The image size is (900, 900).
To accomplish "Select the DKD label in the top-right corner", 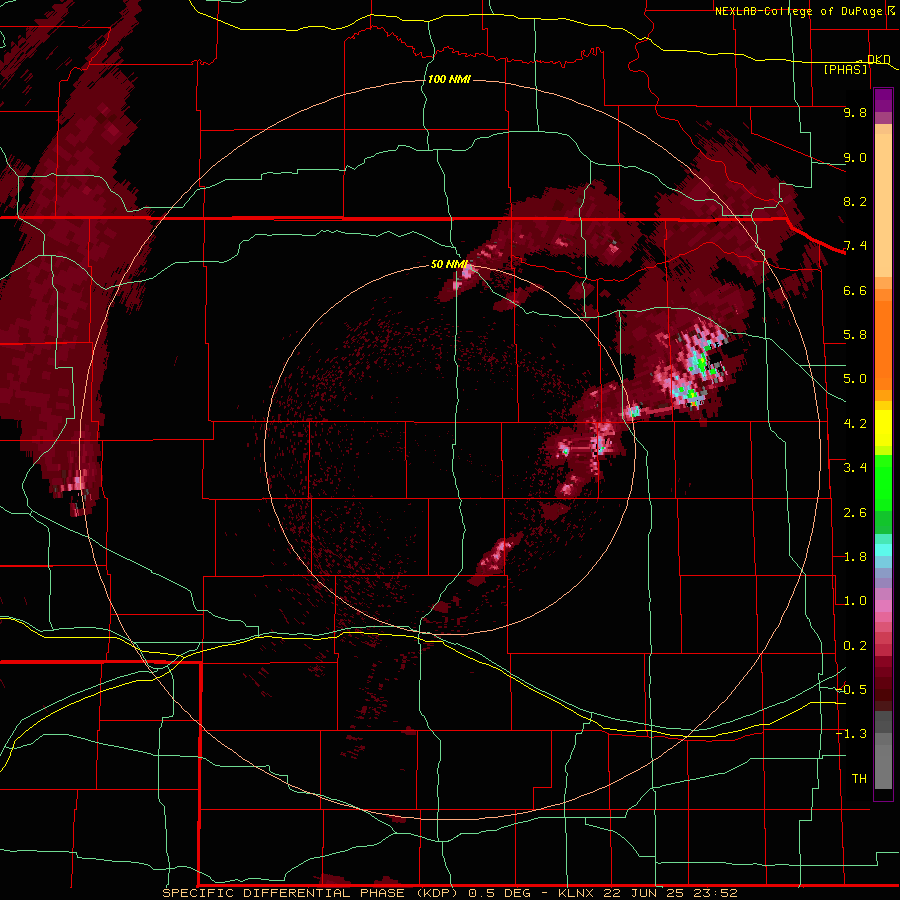I will pos(878,59).
